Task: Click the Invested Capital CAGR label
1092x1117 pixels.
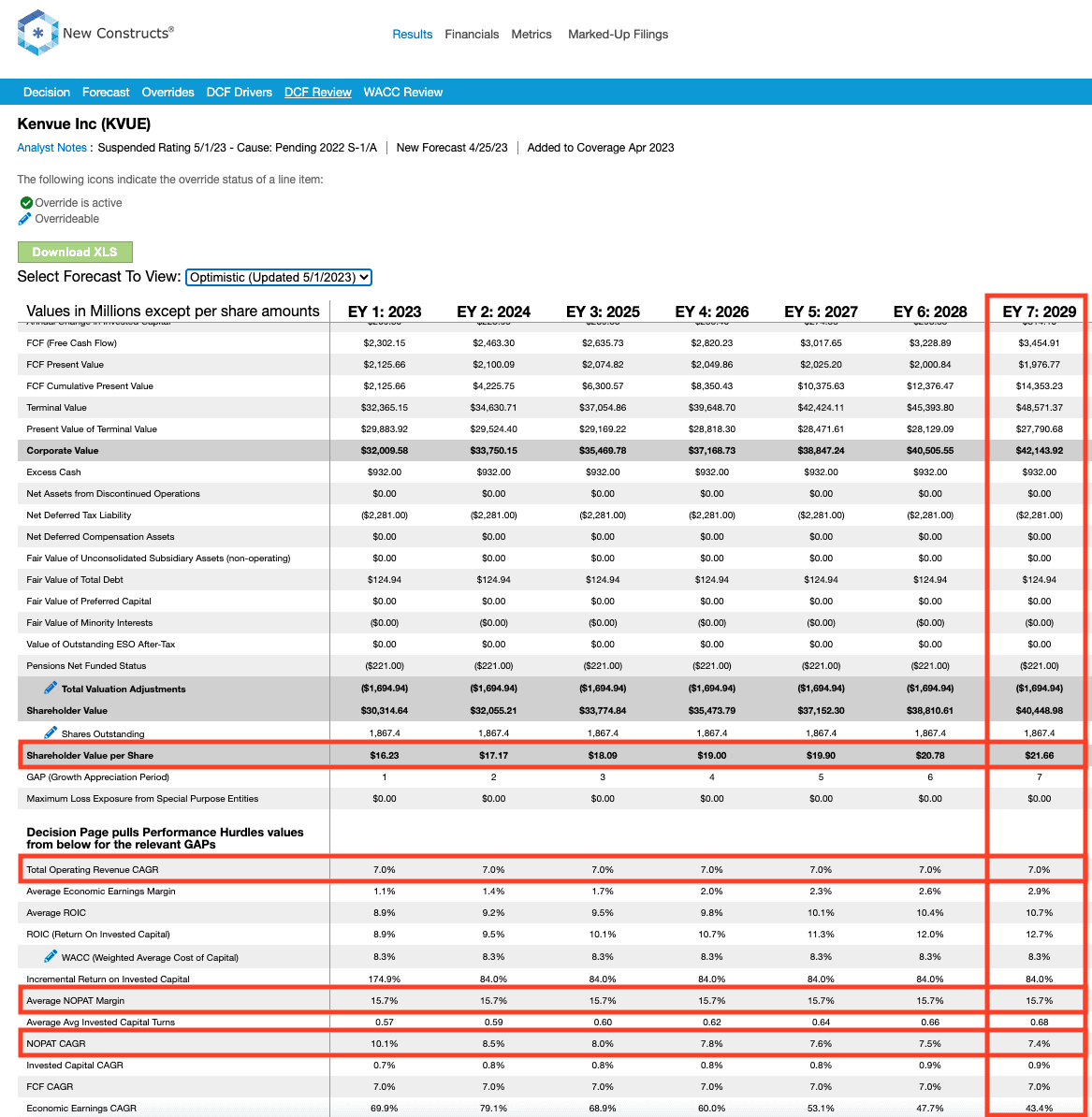Action: tap(75, 1065)
